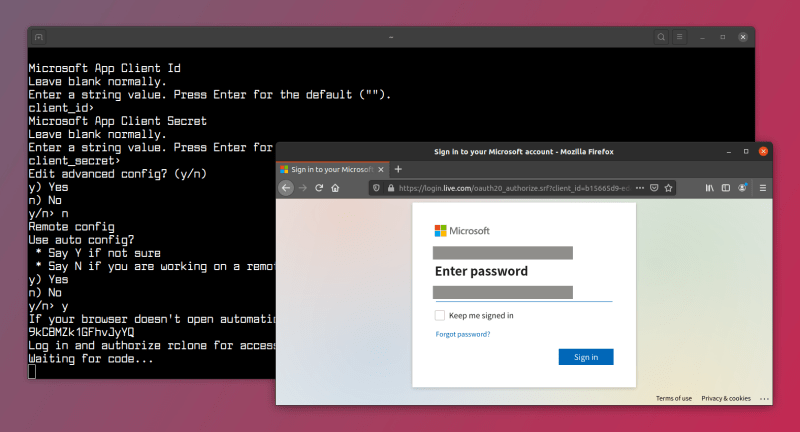Open tracking protection shield in address bar
Image resolution: width=800 pixels, height=432 pixels.
pos(376,188)
